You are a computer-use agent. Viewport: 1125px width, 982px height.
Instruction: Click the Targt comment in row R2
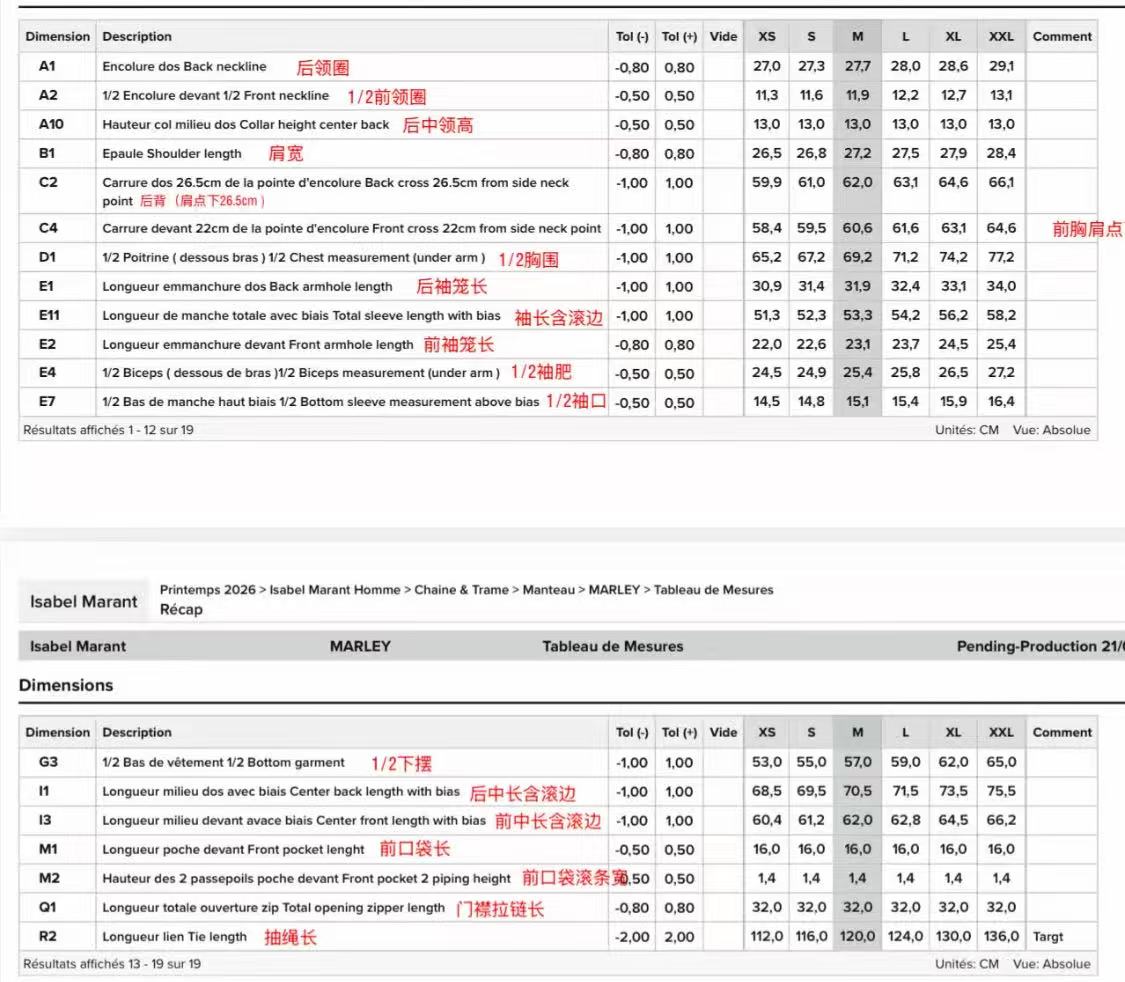[x=1049, y=937]
